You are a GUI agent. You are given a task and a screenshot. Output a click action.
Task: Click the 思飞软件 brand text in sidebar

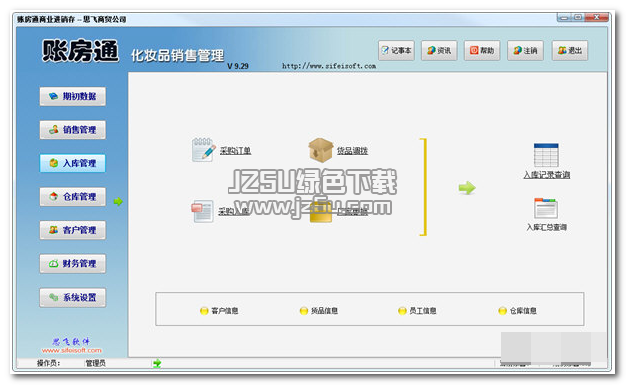pyautogui.click(x=71, y=341)
